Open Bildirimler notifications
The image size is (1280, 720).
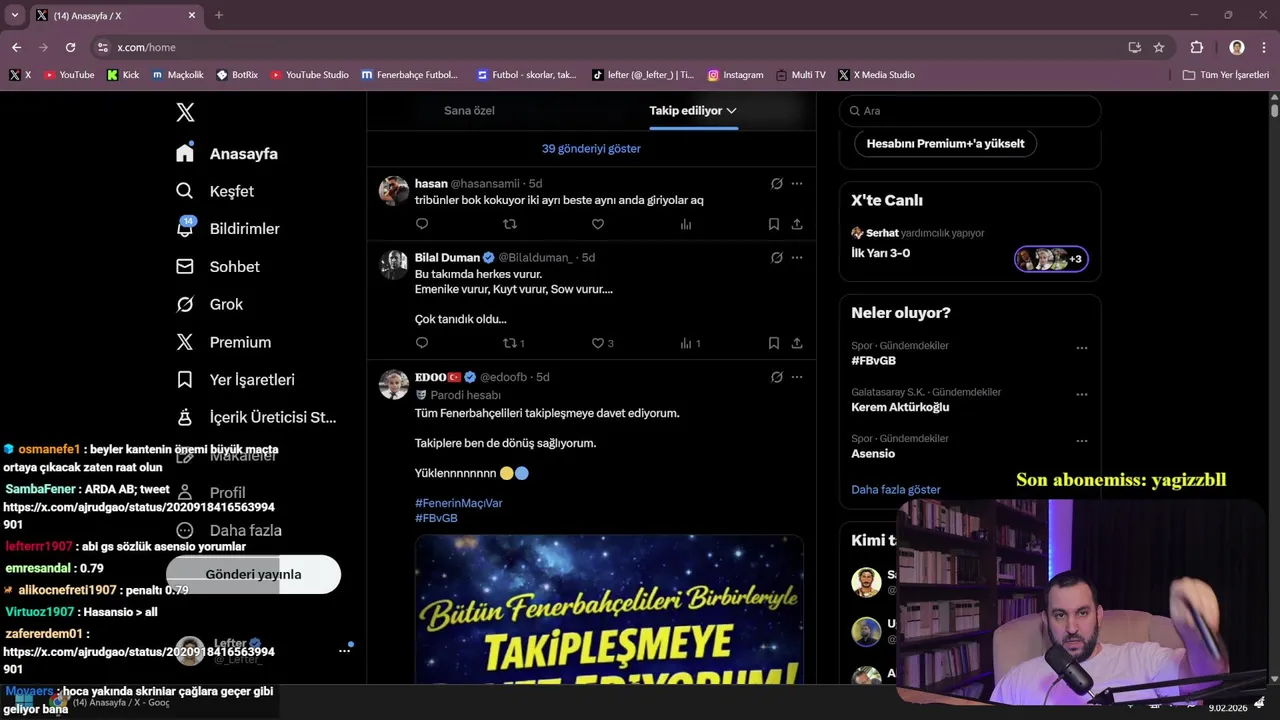point(228,229)
